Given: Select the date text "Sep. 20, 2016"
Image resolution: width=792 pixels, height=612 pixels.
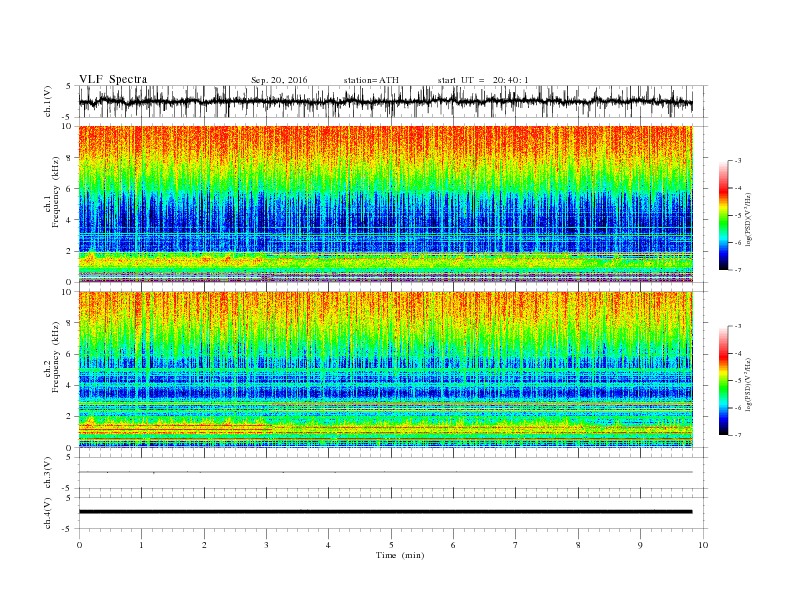Looking at the screenshot, I should (279, 80).
